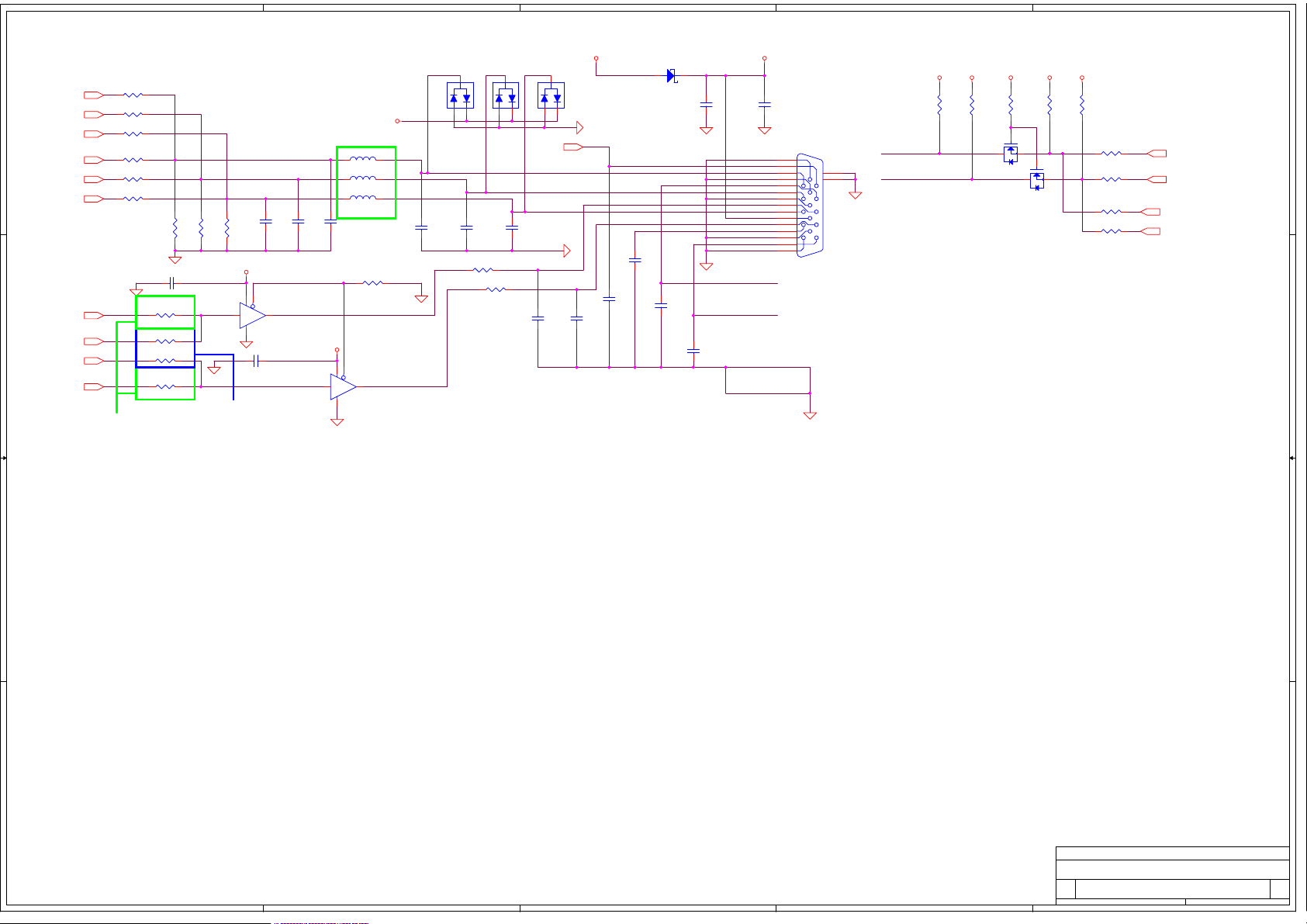
Task: Click the bottommost output port on the right side
Action: pyautogui.click(x=1150, y=231)
